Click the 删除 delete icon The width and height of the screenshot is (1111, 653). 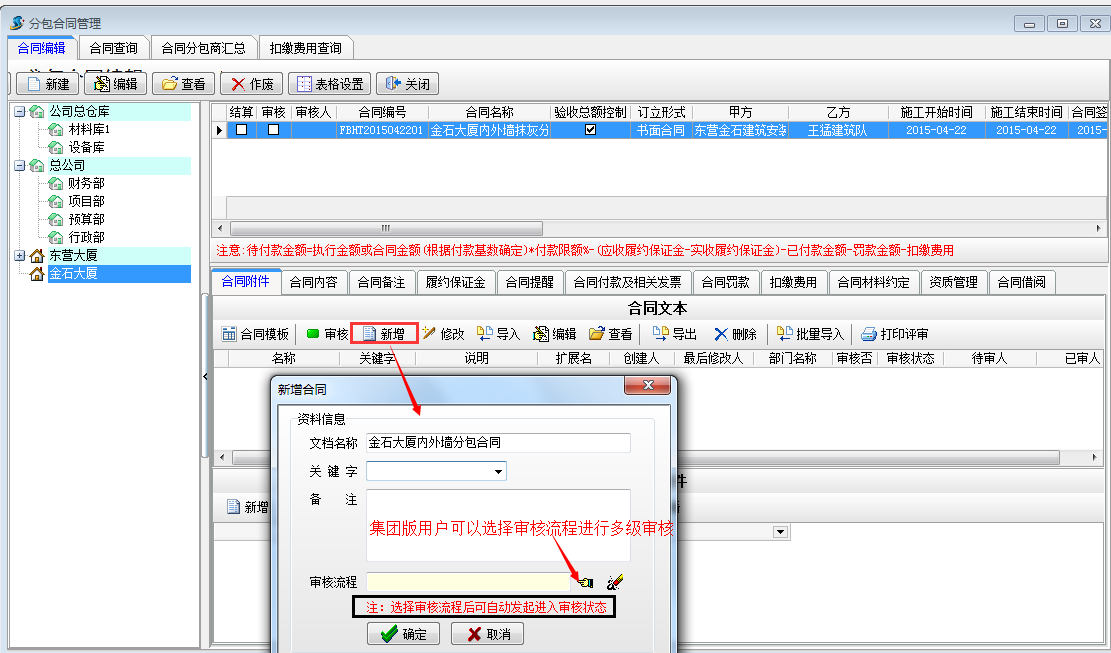(x=720, y=334)
